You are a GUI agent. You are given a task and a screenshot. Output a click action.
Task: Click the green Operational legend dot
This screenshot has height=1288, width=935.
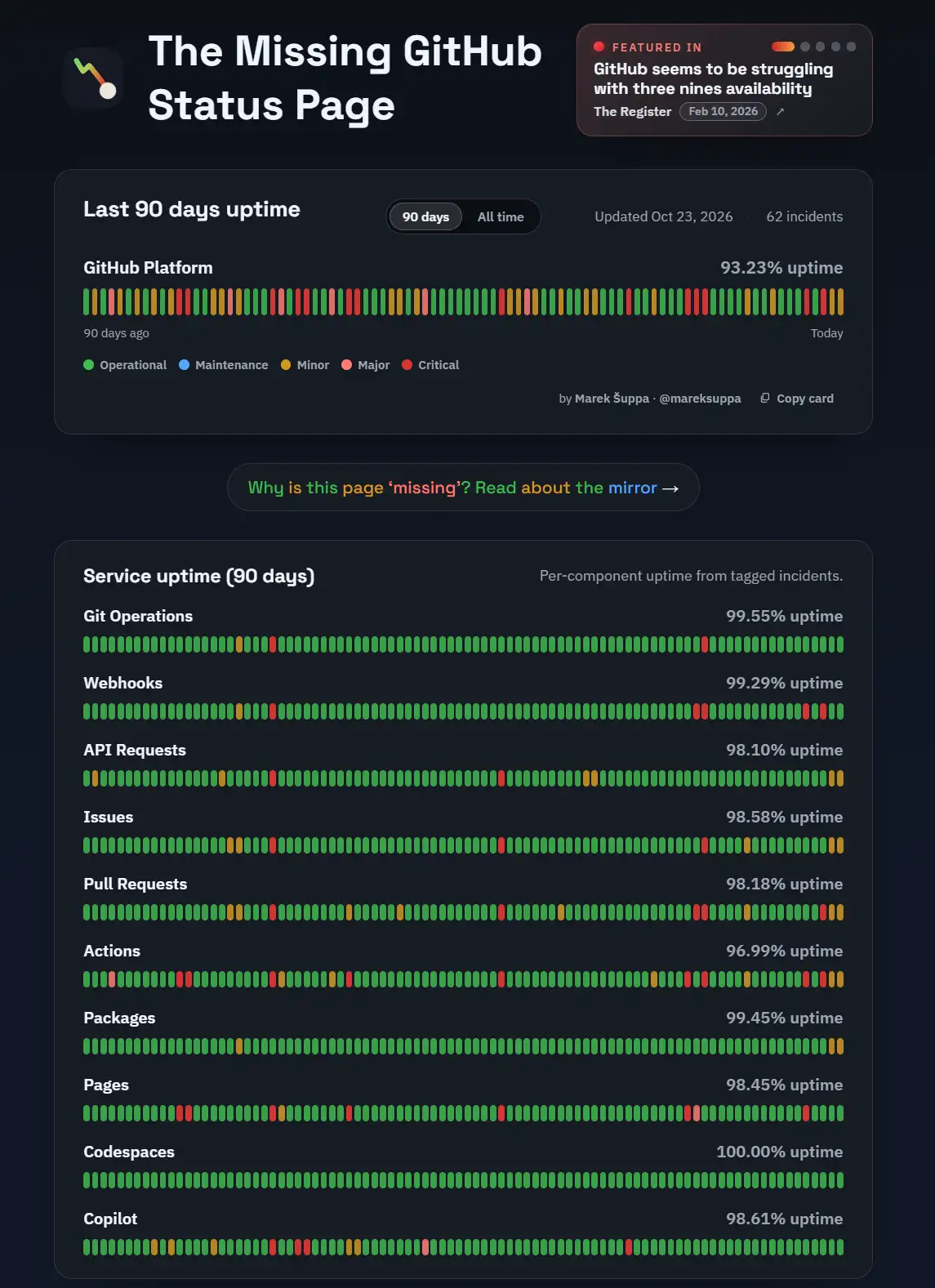89,365
